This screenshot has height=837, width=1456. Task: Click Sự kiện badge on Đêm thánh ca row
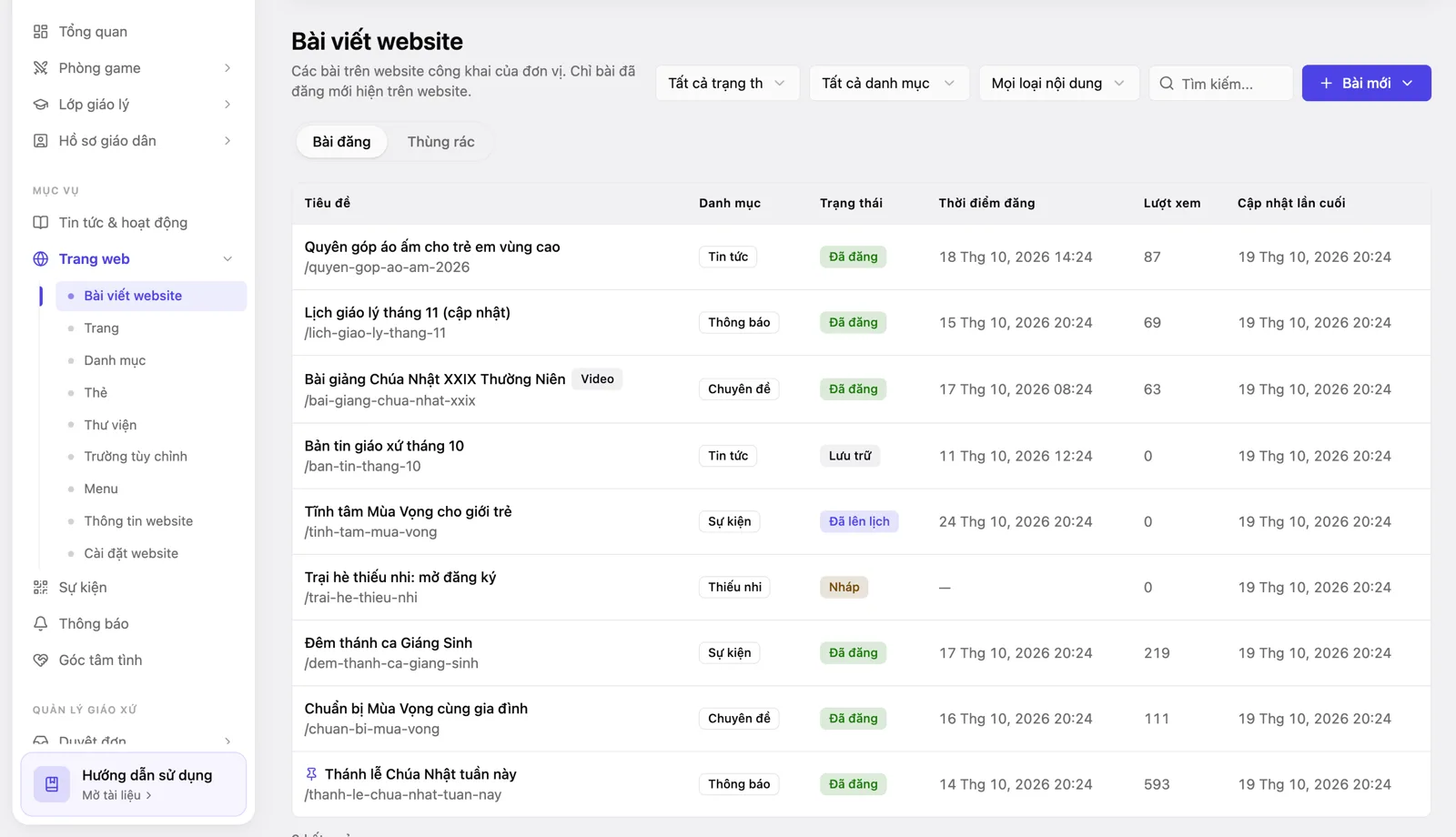coord(730,652)
